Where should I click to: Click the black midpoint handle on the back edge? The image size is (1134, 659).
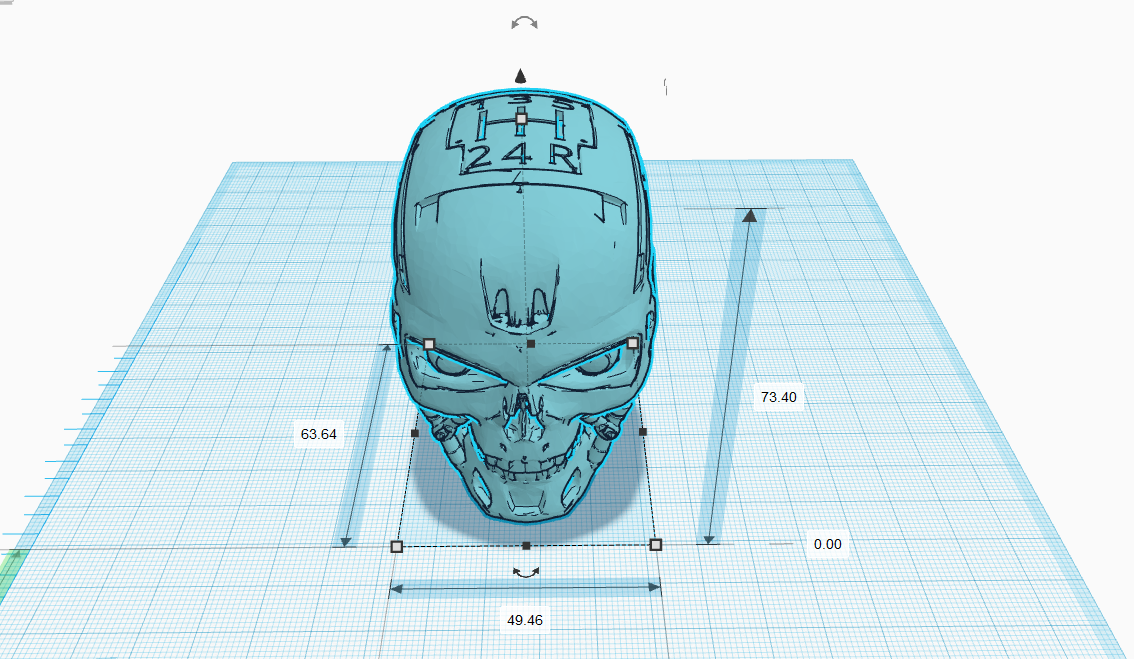(x=531, y=344)
